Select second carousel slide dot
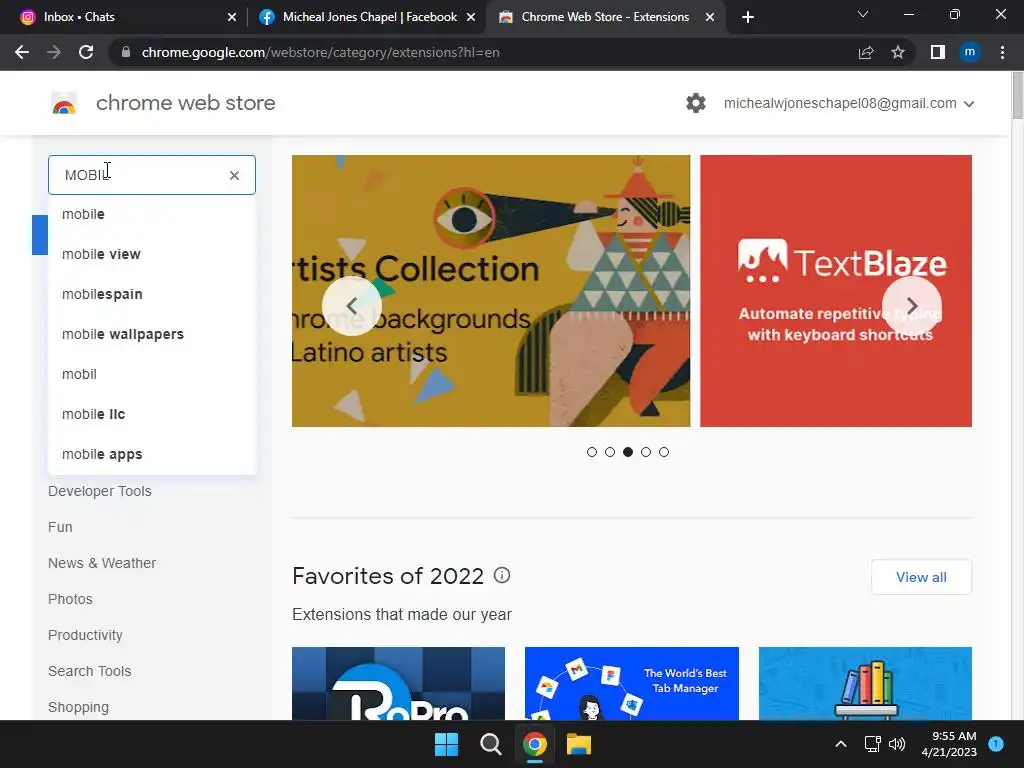Viewport: 1024px width, 768px height. click(x=610, y=452)
